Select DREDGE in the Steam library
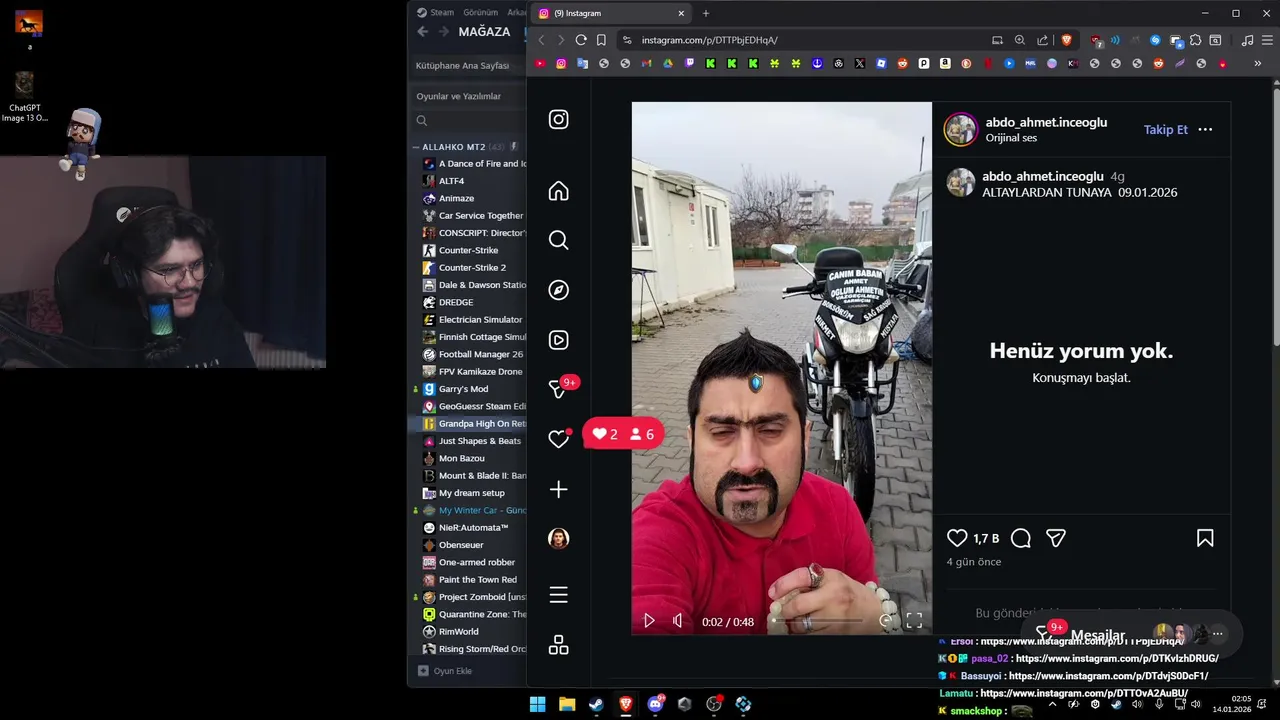The width and height of the screenshot is (1280, 720). coord(456,302)
